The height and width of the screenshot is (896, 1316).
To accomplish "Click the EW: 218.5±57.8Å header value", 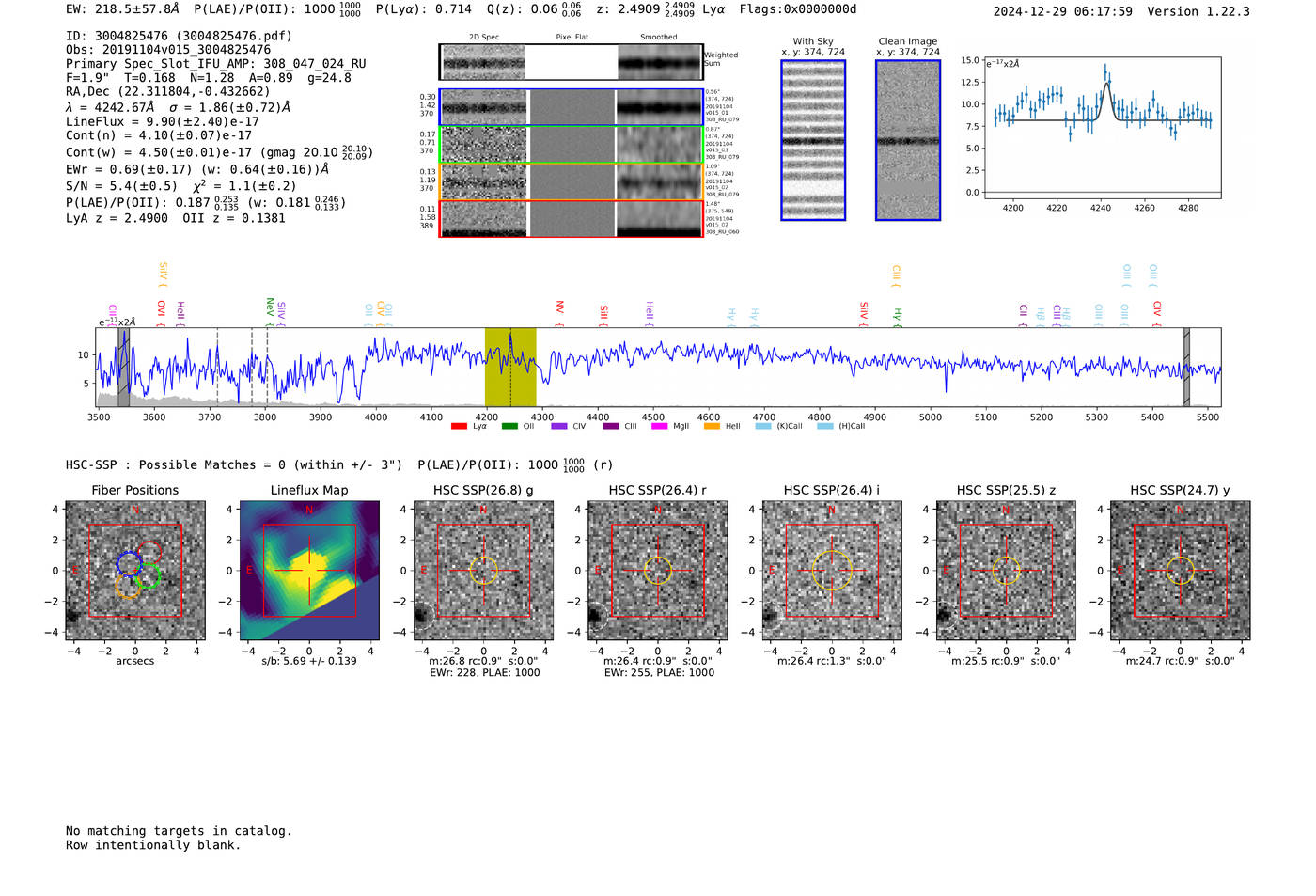I will (122, 9).
